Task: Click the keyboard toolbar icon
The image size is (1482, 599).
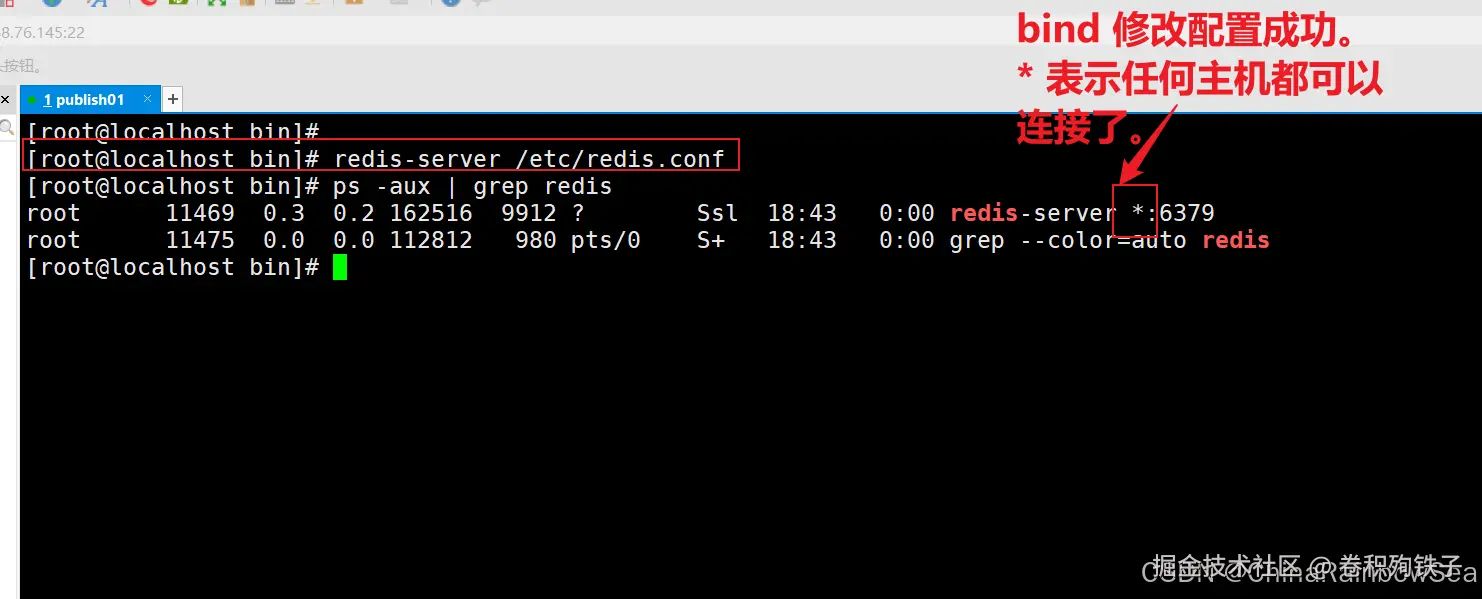Action: coord(284,3)
